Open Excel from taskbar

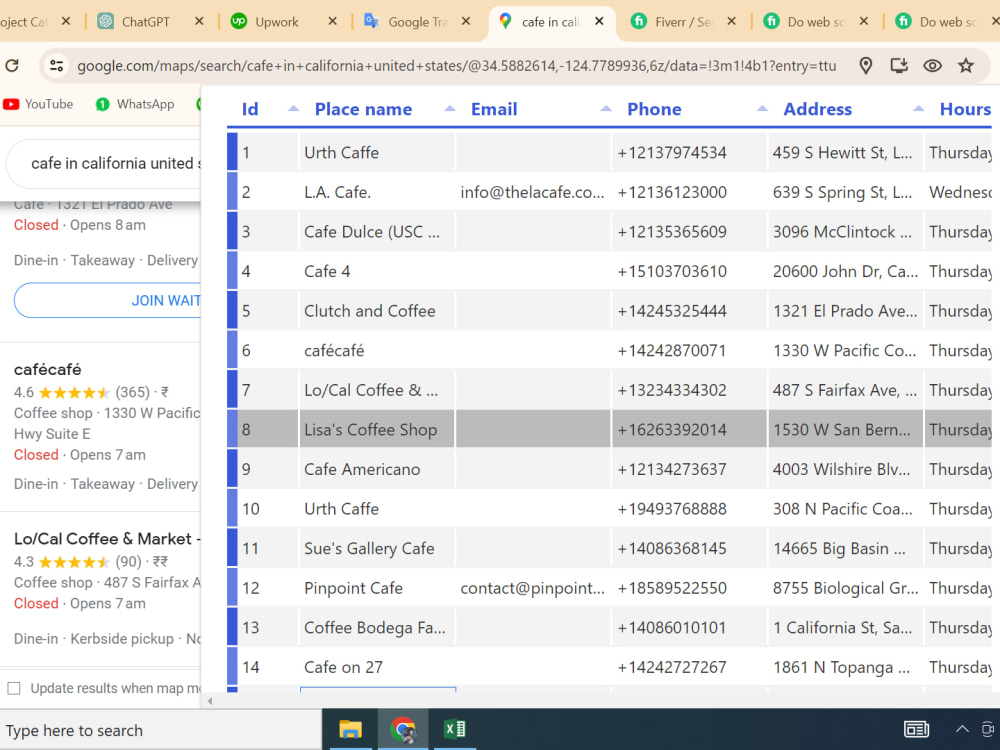click(455, 729)
